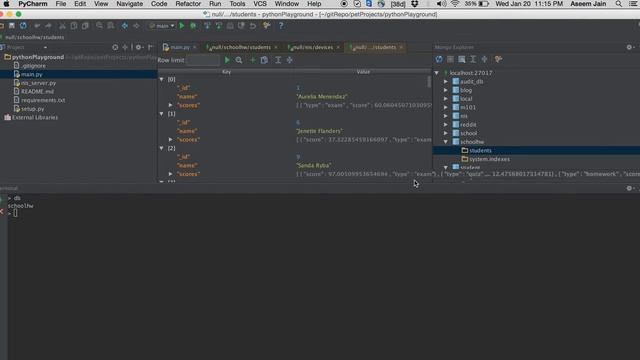Viewport: 640px width, 360px height.
Task: Collapse result document [1]
Action: 162,113
